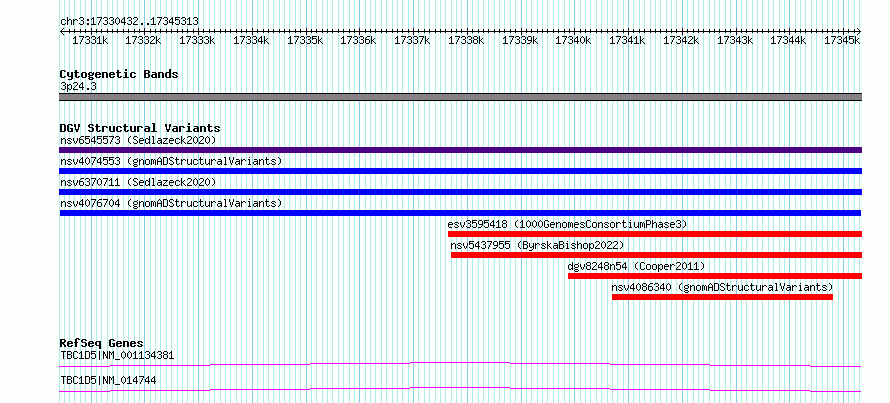Open nsv4074553 (gnomADStructuralVariants) label
This screenshot has height=403, width=890.
(x=171, y=161)
